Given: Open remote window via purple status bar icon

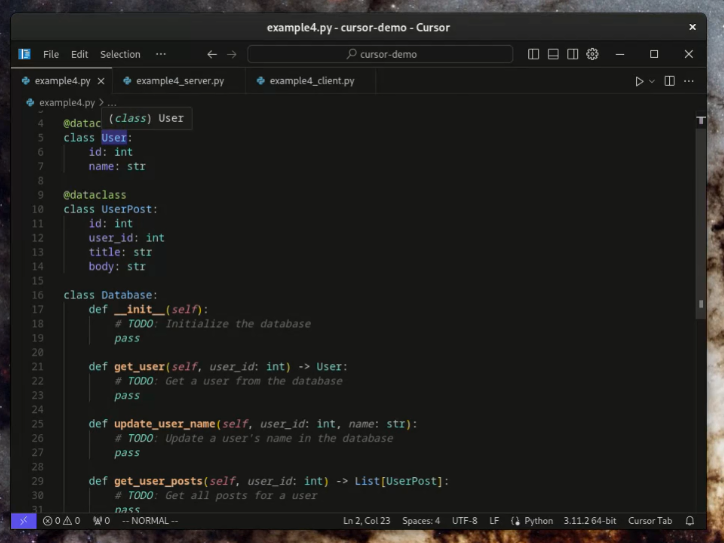Looking at the screenshot, I should pos(24,521).
